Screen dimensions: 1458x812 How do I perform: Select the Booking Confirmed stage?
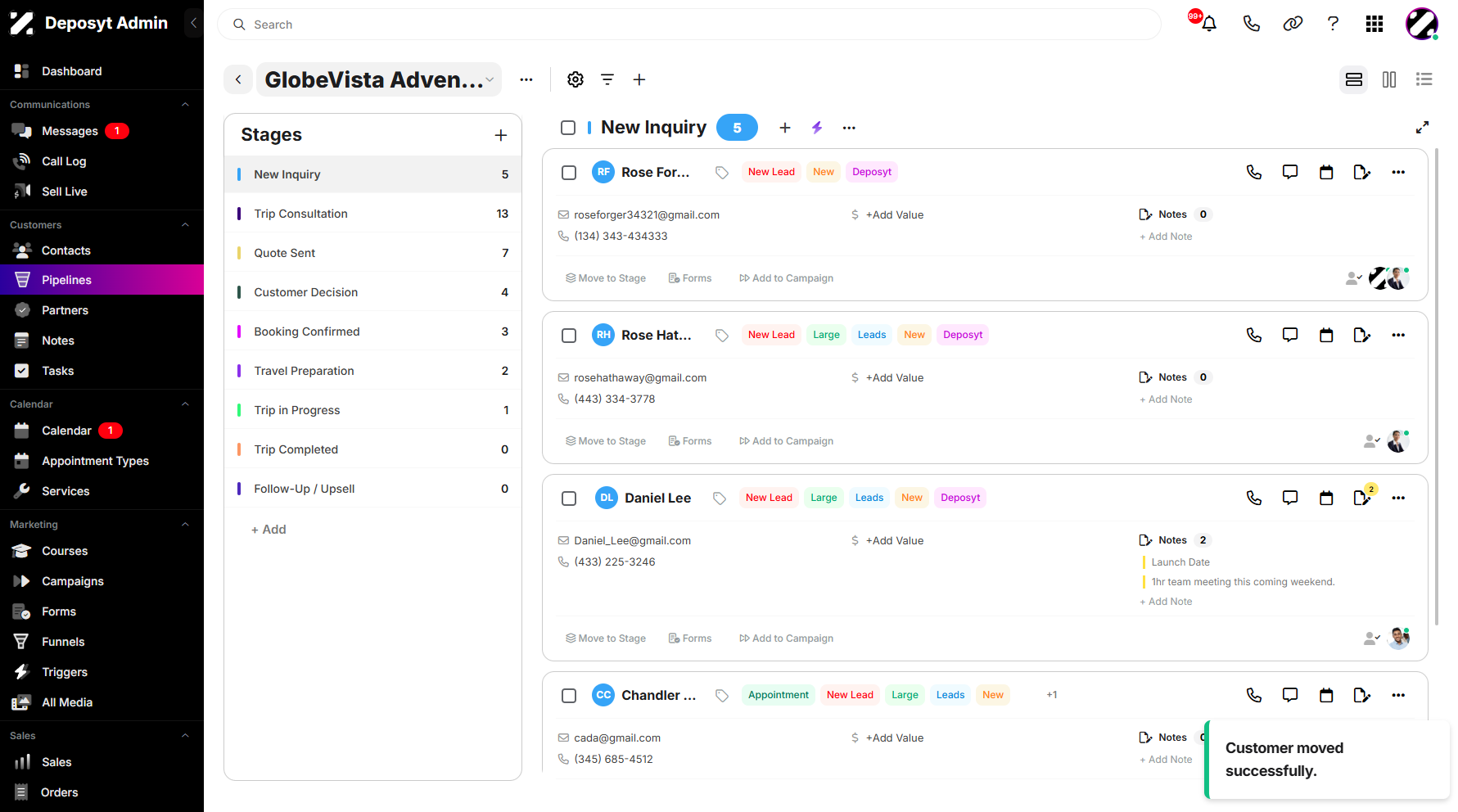(372, 332)
